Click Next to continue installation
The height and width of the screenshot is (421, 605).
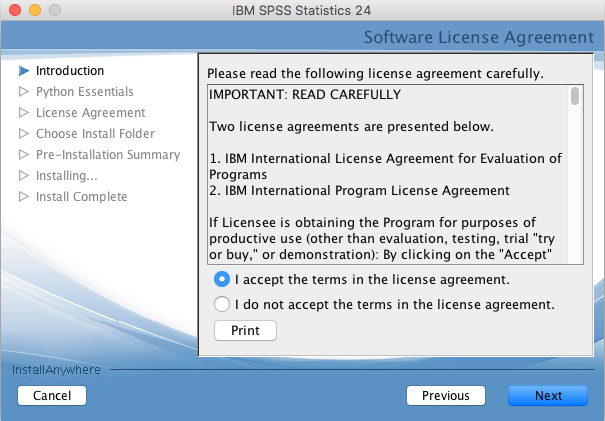click(548, 396)
